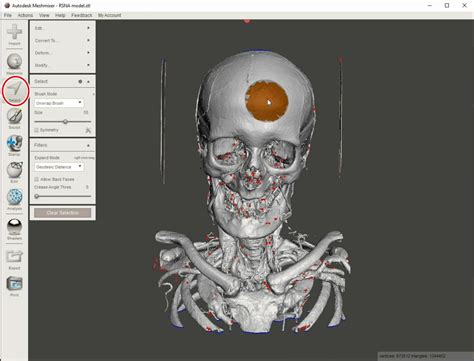Click the Import plus icon
This screenshot has height=361, width=474.
tap(14, 32)
